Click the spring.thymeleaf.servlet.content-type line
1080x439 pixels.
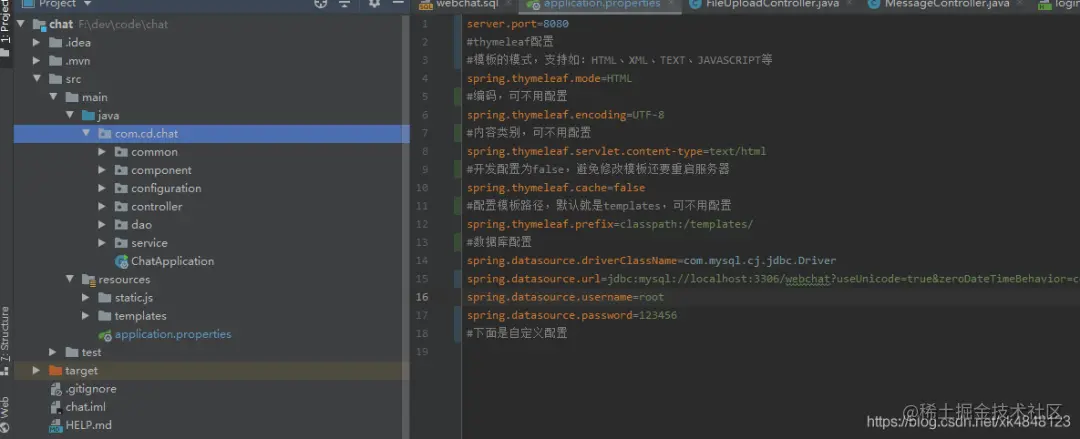click(616, 151)
